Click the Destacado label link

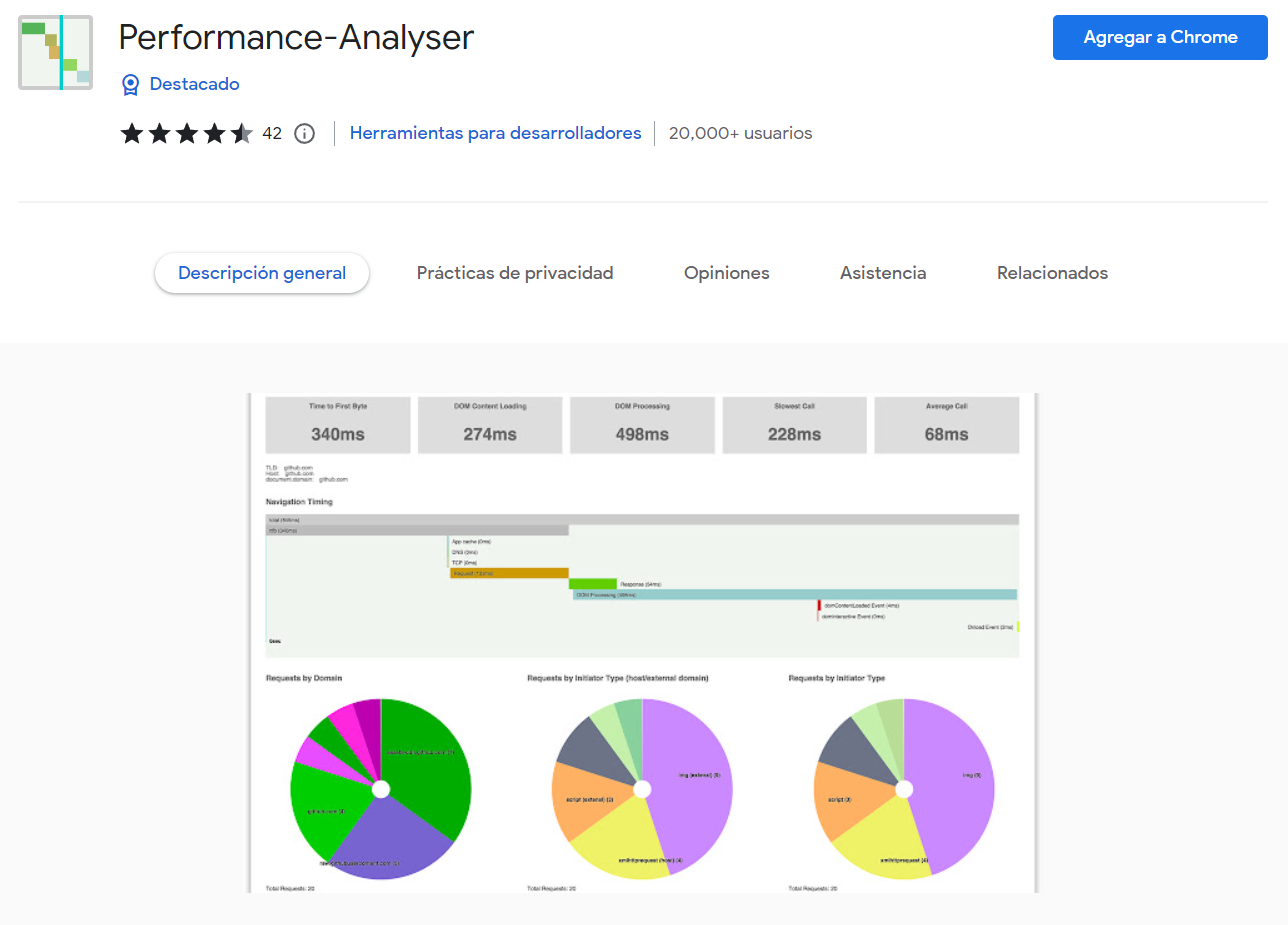(x=194, y=84)
